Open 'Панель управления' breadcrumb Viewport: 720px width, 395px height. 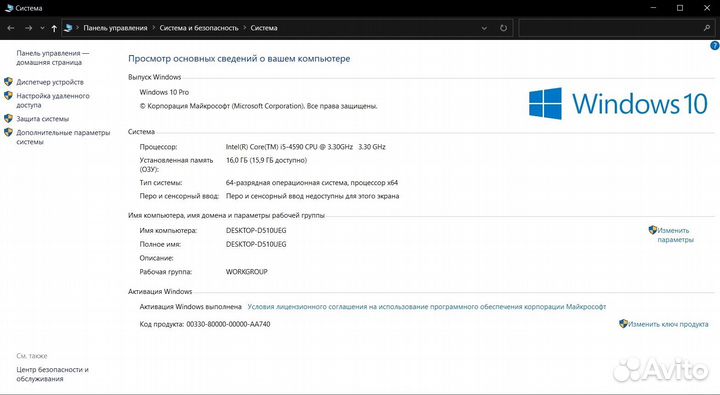pos(115,28)
